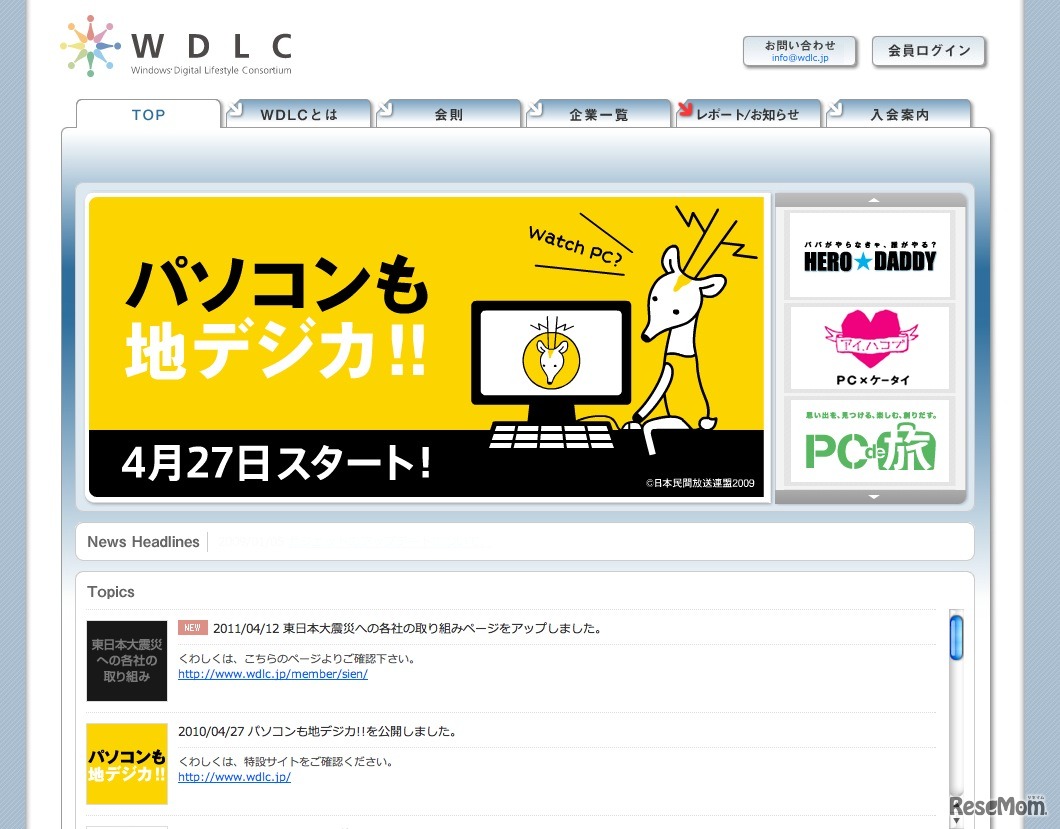The height and width of the screenshot is (829, 1060).
Task: Click the red arrow icon on レポート tab
Action: [685, 108]
